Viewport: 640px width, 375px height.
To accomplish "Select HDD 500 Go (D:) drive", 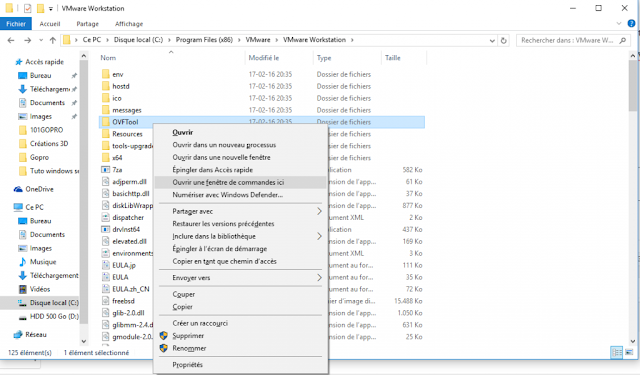I will (54, 317).
